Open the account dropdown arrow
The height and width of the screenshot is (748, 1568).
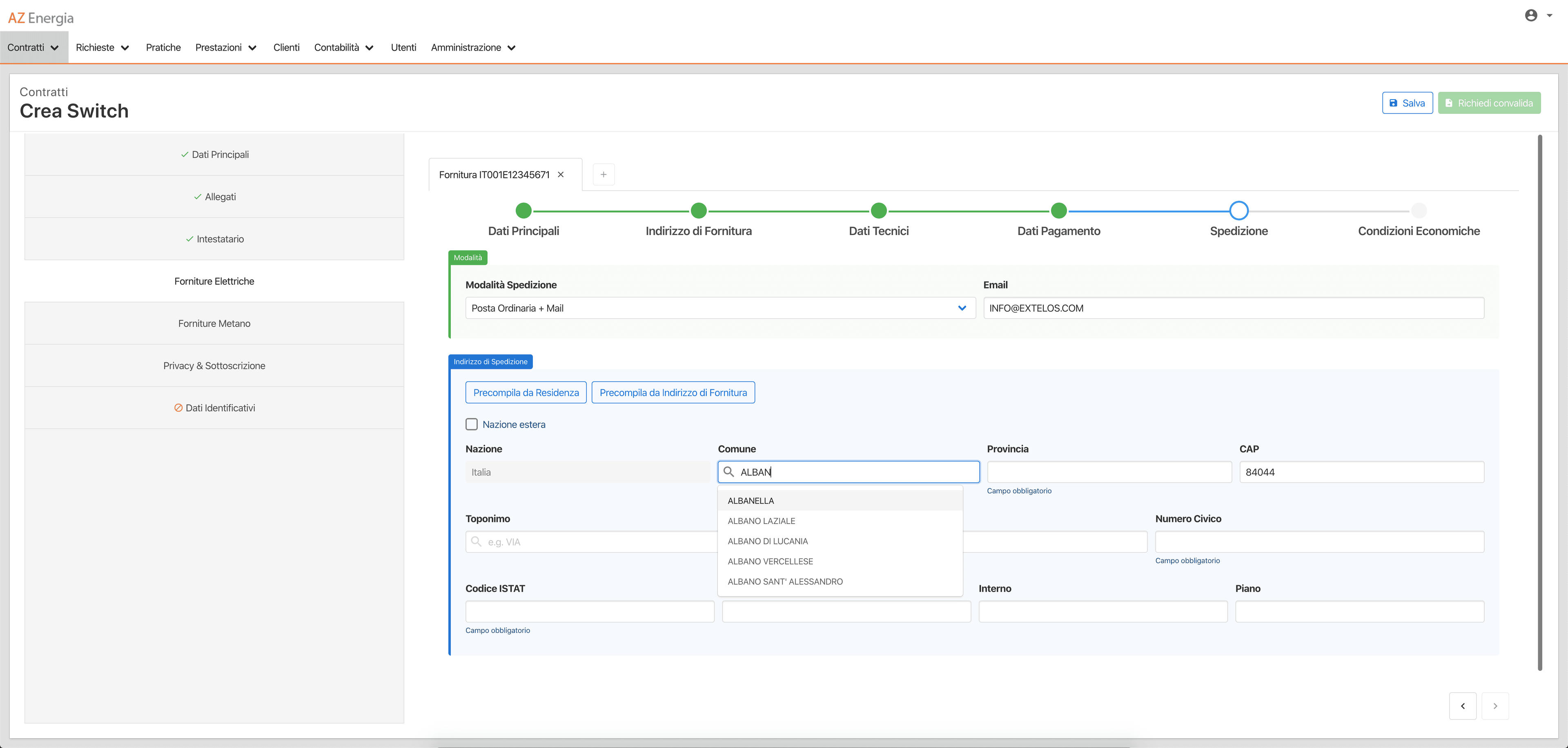click(1549, 16)
